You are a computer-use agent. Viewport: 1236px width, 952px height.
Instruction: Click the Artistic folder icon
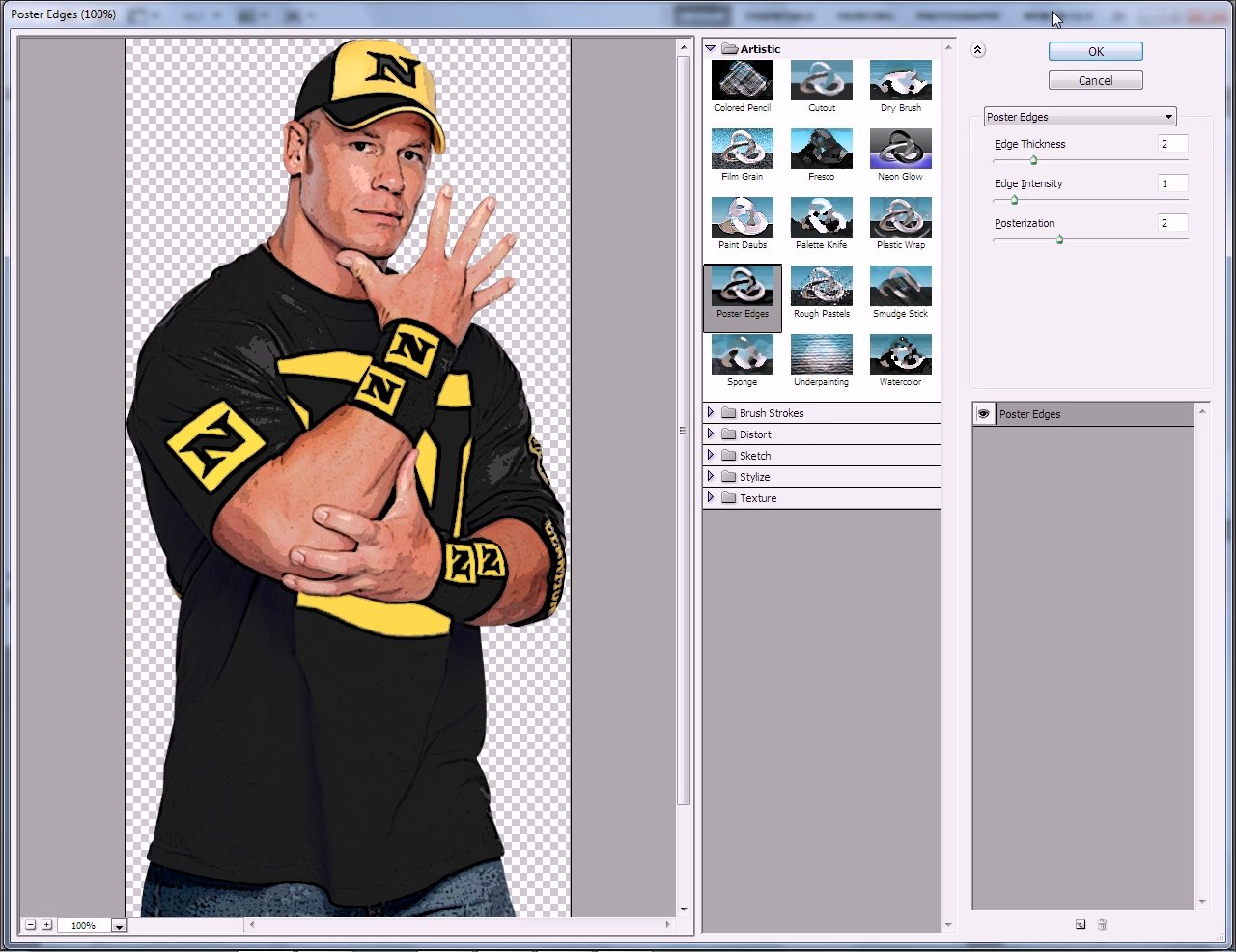730,48
